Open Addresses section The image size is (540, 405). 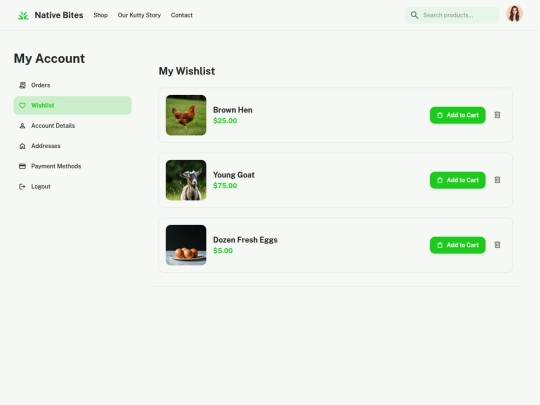pyautogui.click(x=73, y=146)
